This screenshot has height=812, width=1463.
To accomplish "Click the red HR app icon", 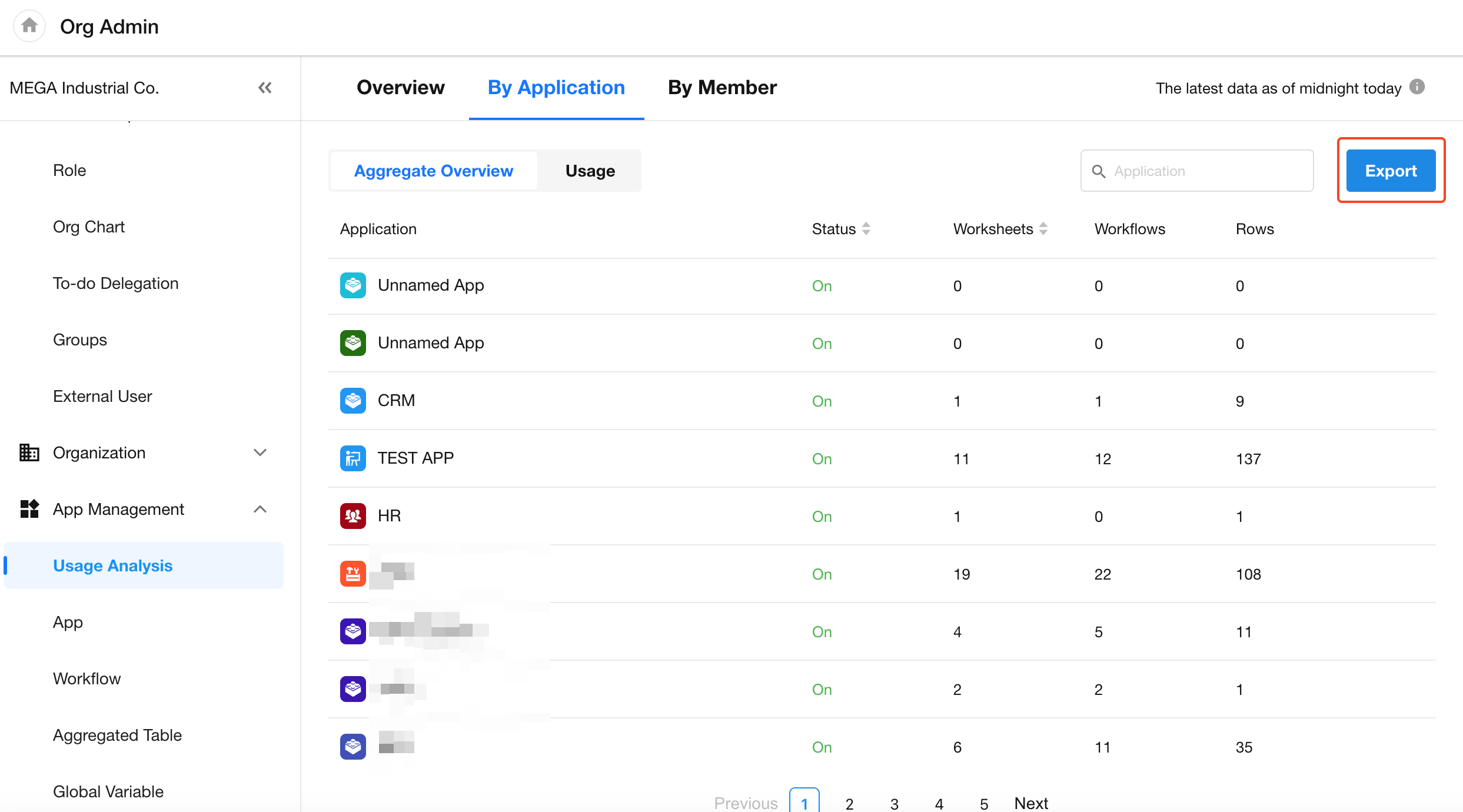I will click(353, 516).
